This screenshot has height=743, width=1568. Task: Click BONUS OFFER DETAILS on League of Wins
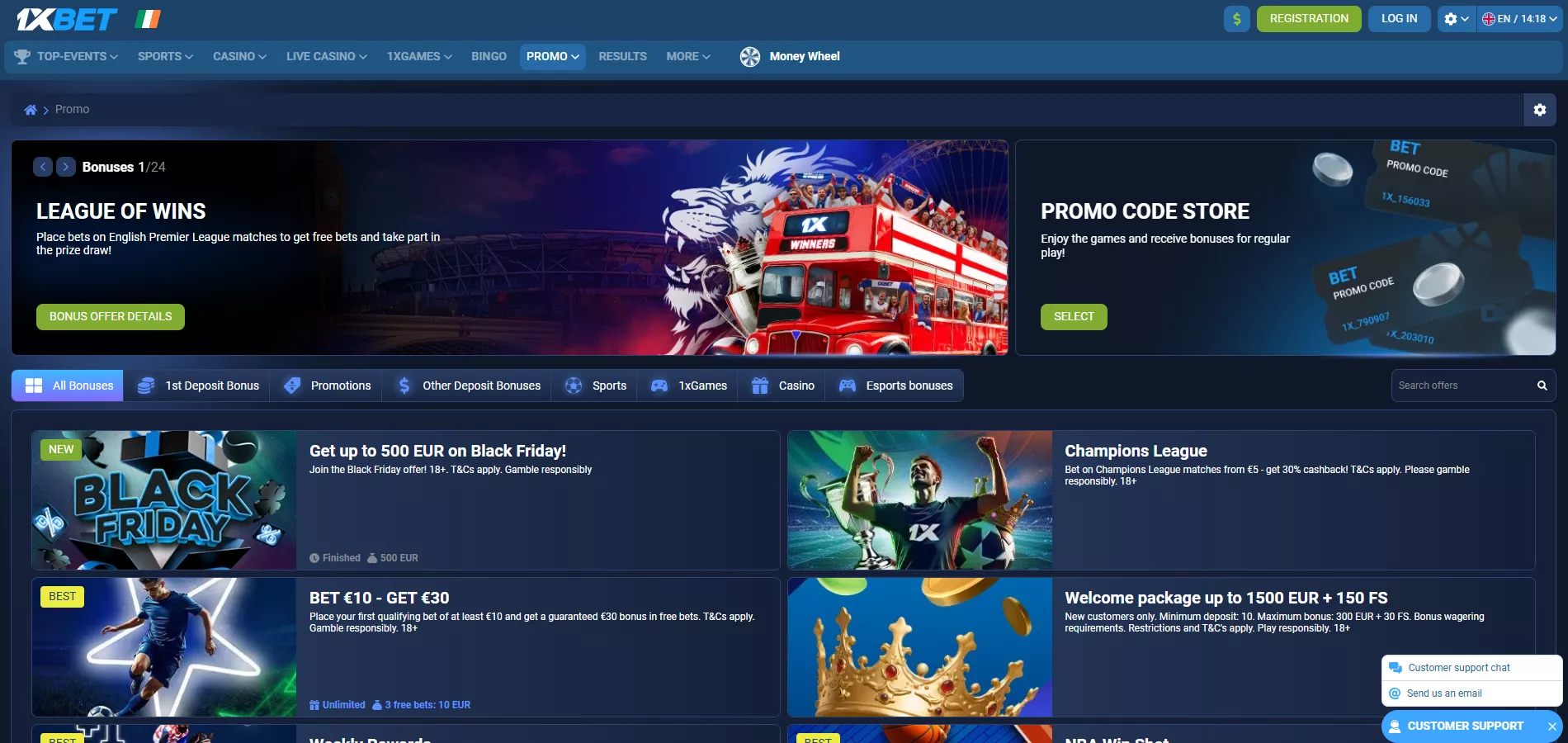[110, 316]
